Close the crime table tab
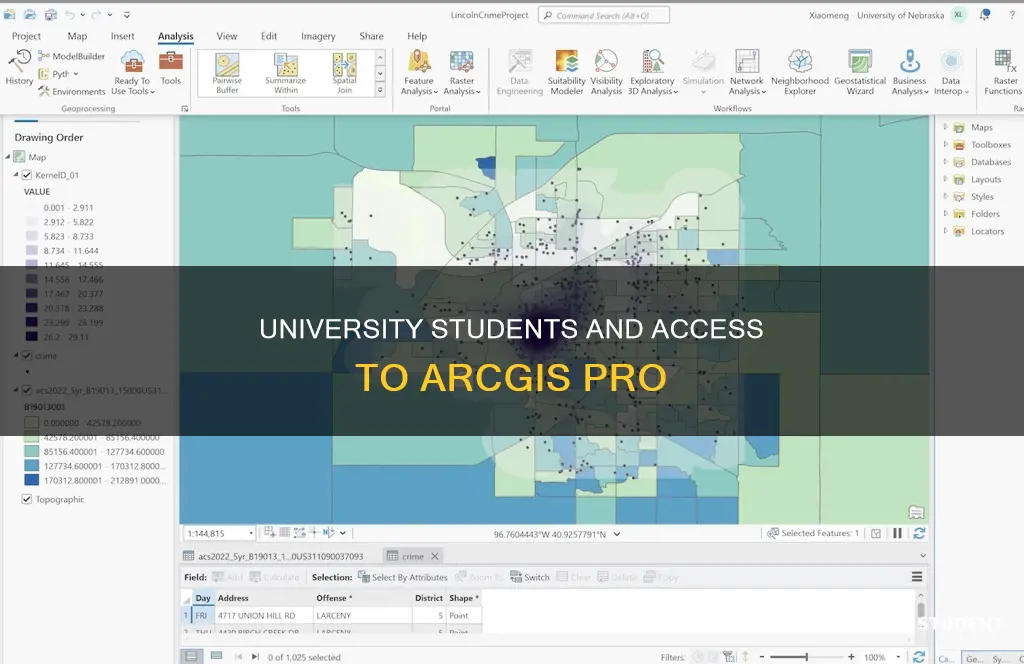The image size is (1024, 664). click(x=435, y=556)
